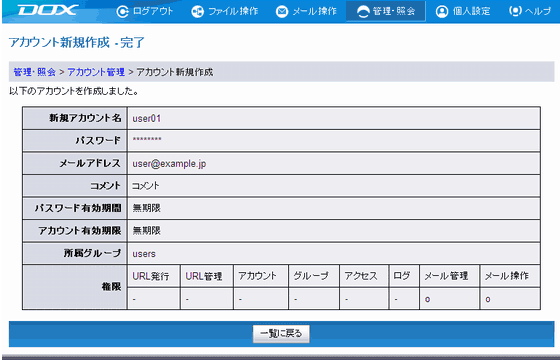Click the 以下のアカウントを作成しました message
Screen dimensions: 560x360
point(74,91)
